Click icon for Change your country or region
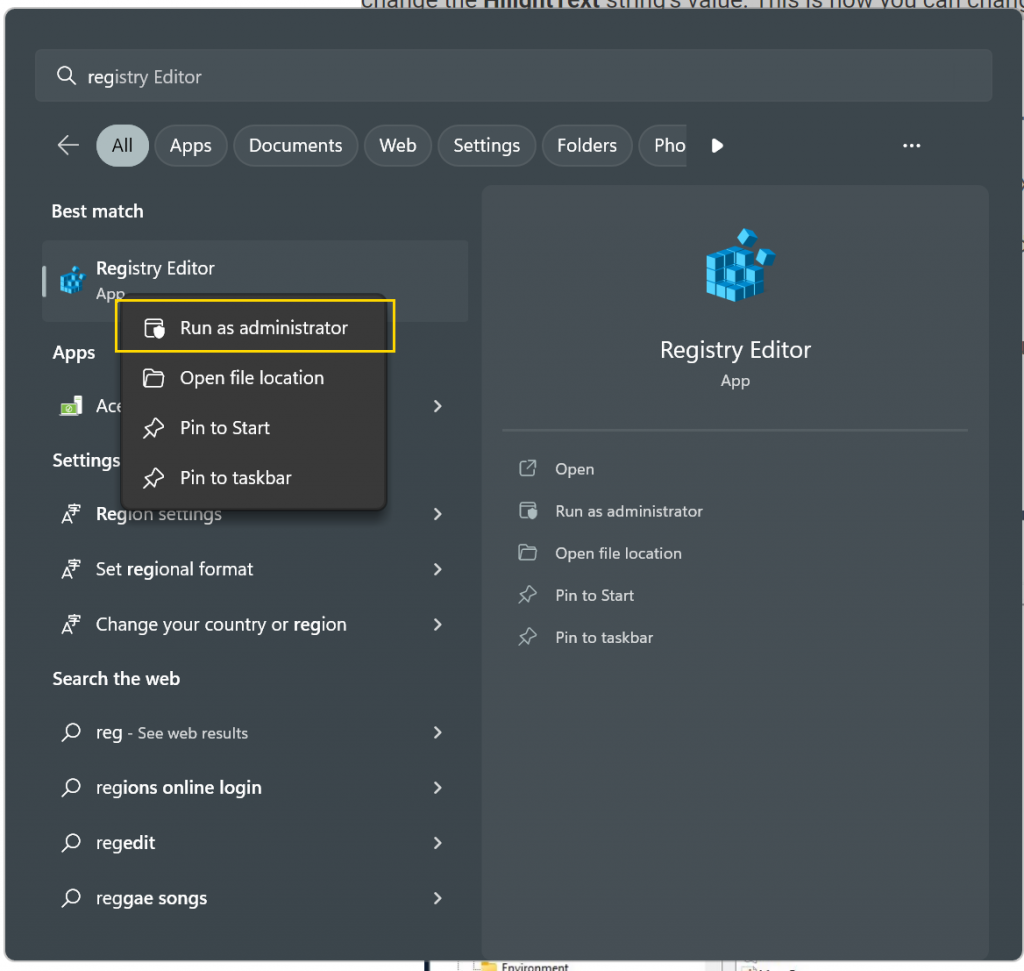This screenshot has height=971, width=1024. coord(71,625)
